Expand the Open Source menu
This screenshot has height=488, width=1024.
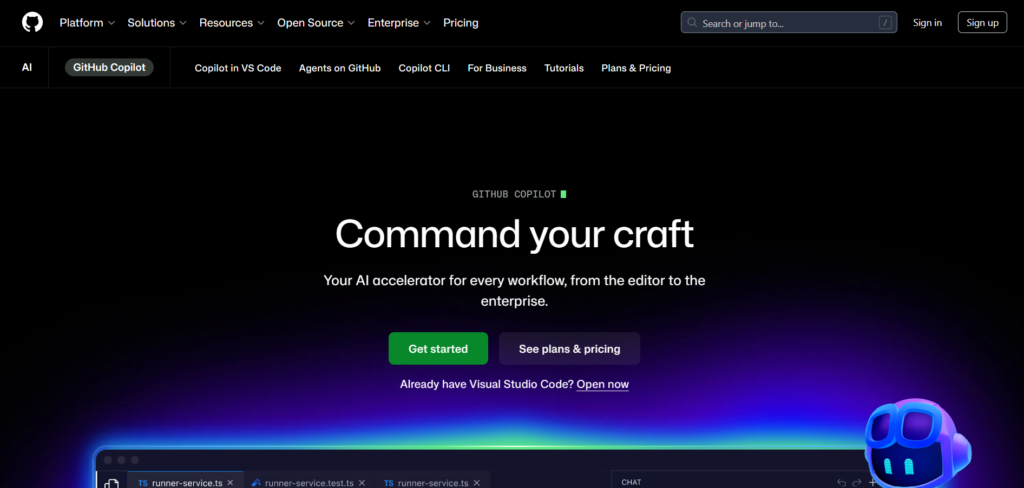point(316,23)
